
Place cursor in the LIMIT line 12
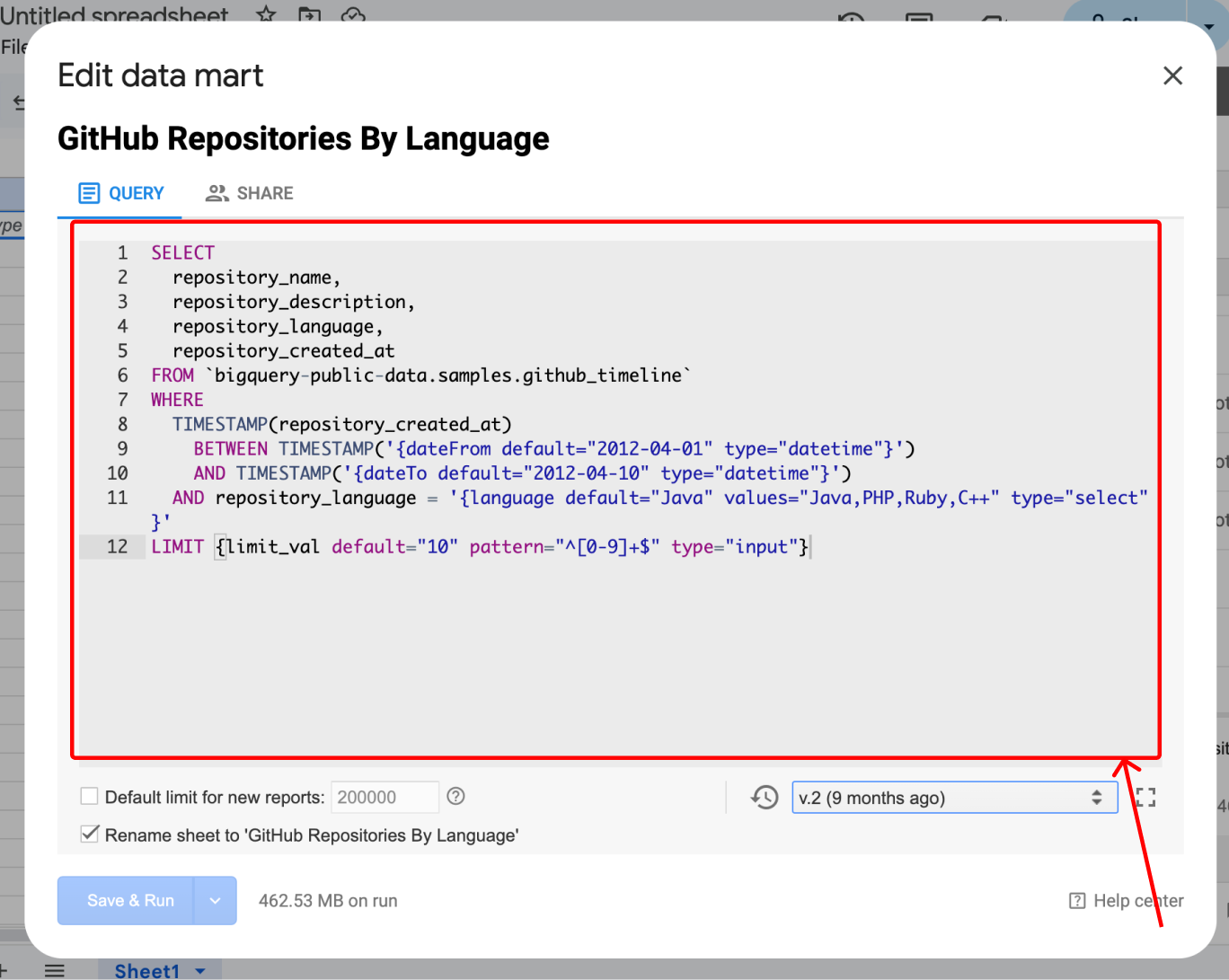(x=480, y=547)
